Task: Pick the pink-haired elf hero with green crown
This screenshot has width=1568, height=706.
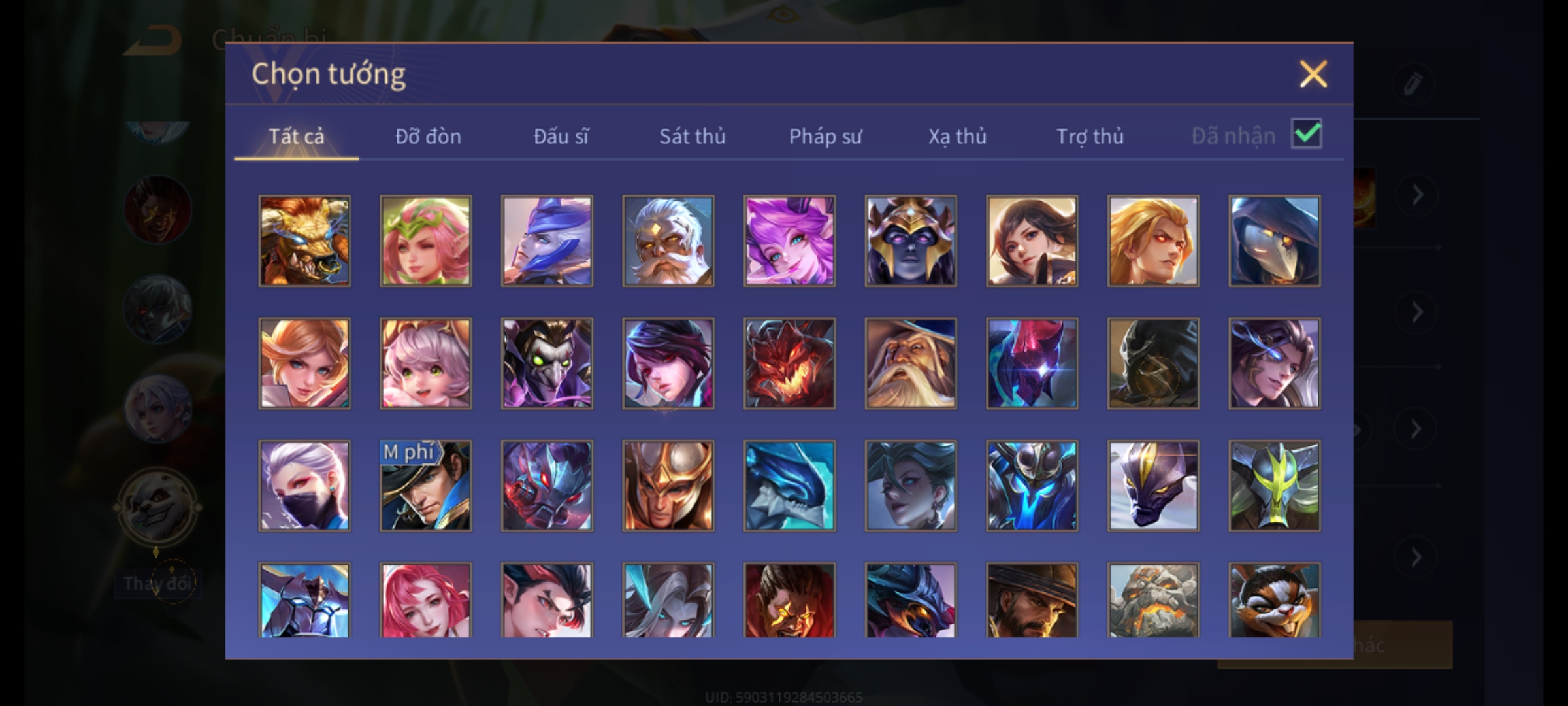Action: point(425,241)
